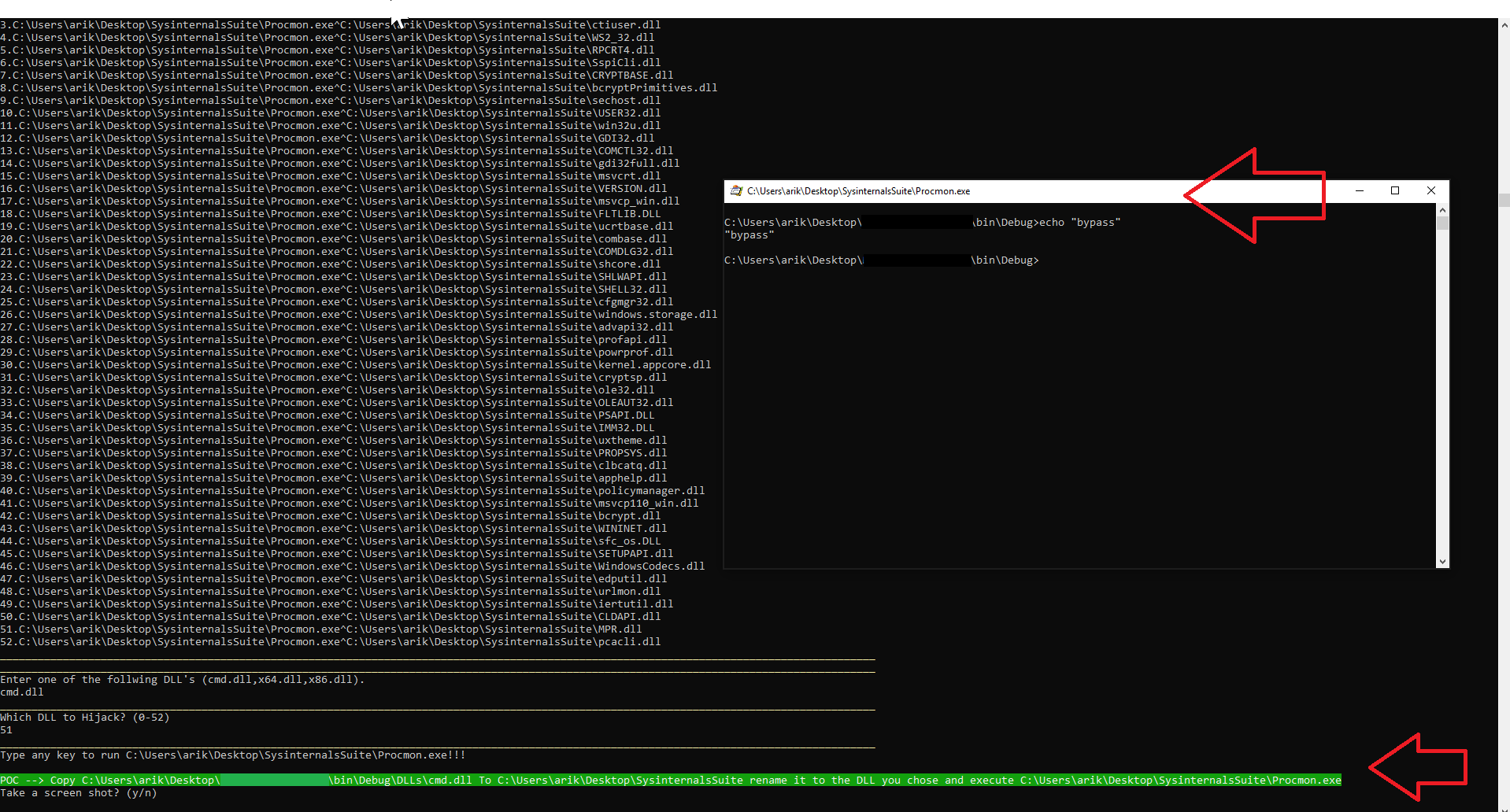Click the line ending in clbcatq.dll

click(334, 466)
